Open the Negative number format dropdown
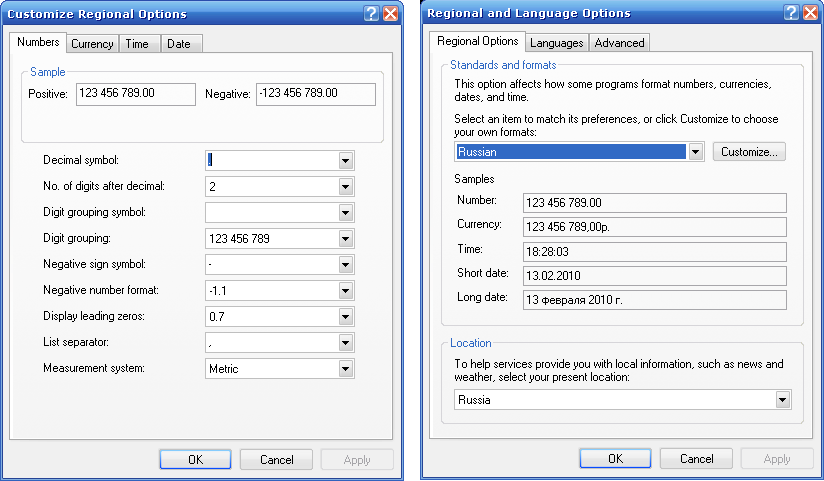 [x=345, y=290]
